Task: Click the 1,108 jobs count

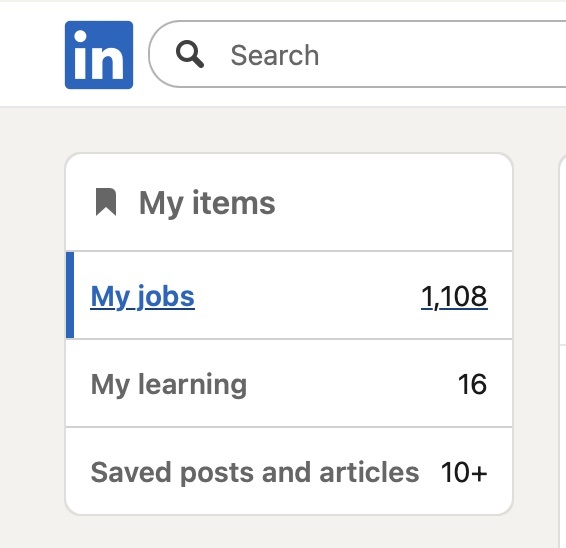Action: click(x=454, y=297)
